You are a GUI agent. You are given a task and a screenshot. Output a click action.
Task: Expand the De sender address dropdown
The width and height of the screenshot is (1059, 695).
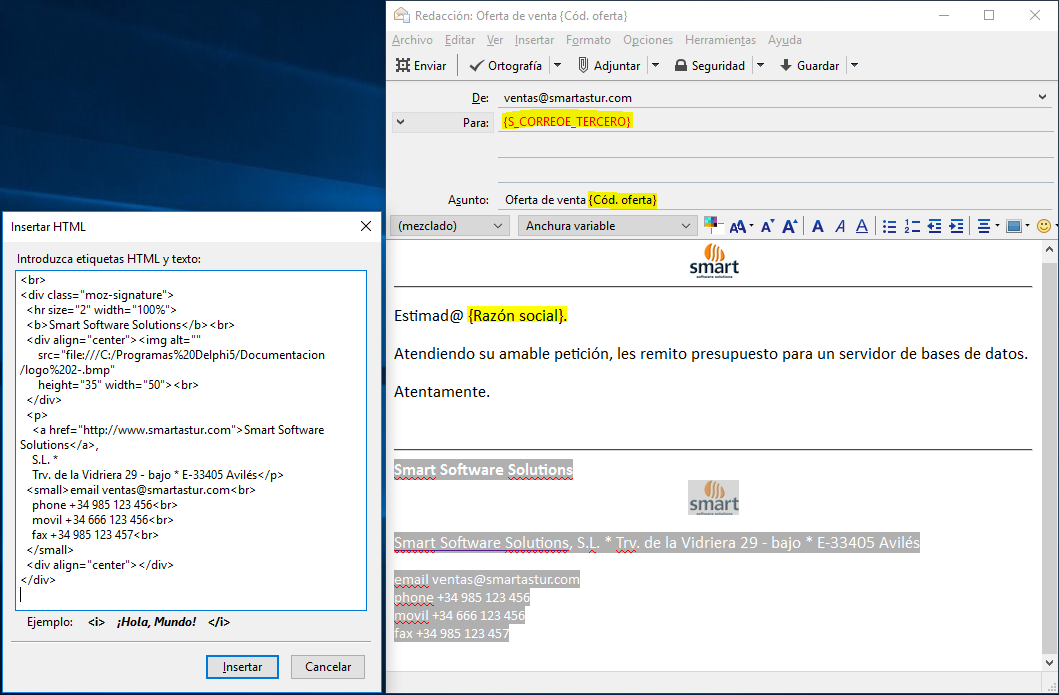[1042, 97]
